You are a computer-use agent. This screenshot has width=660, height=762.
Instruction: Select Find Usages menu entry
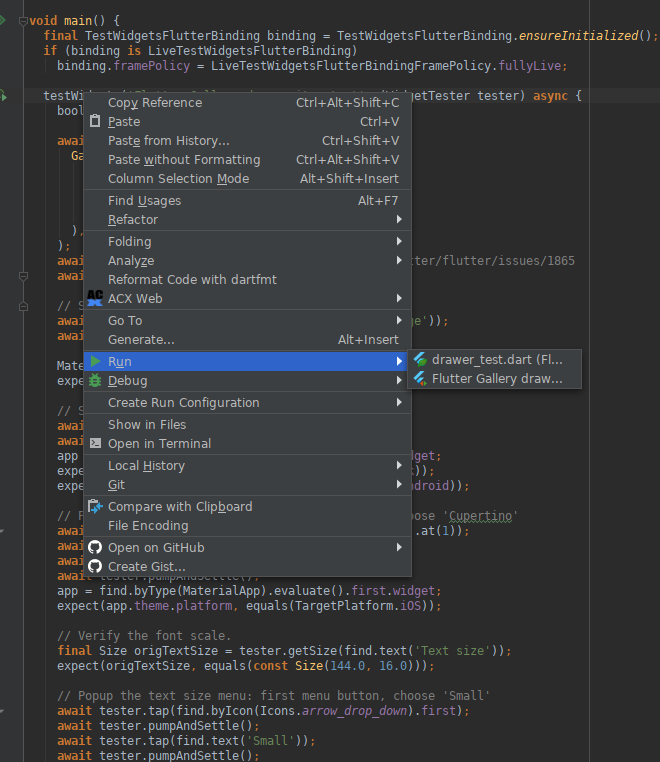click(247, 201)
